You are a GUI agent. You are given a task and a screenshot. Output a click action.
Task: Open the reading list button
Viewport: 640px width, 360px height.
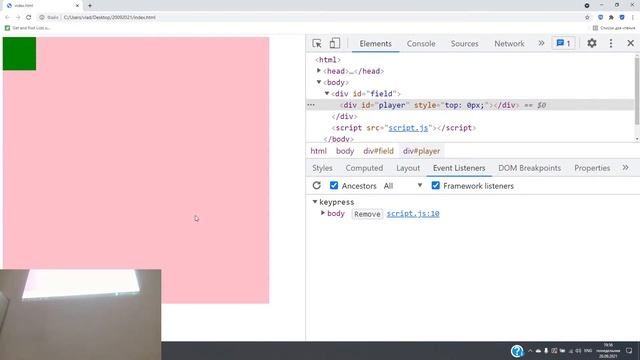click(x=613, y=28)
